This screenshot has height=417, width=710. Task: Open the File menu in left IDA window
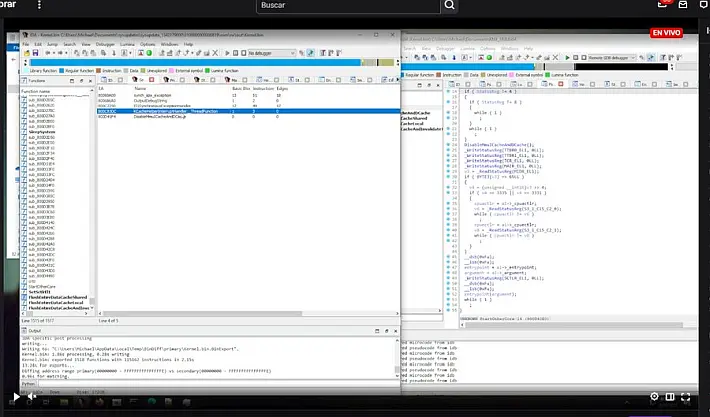26,44
